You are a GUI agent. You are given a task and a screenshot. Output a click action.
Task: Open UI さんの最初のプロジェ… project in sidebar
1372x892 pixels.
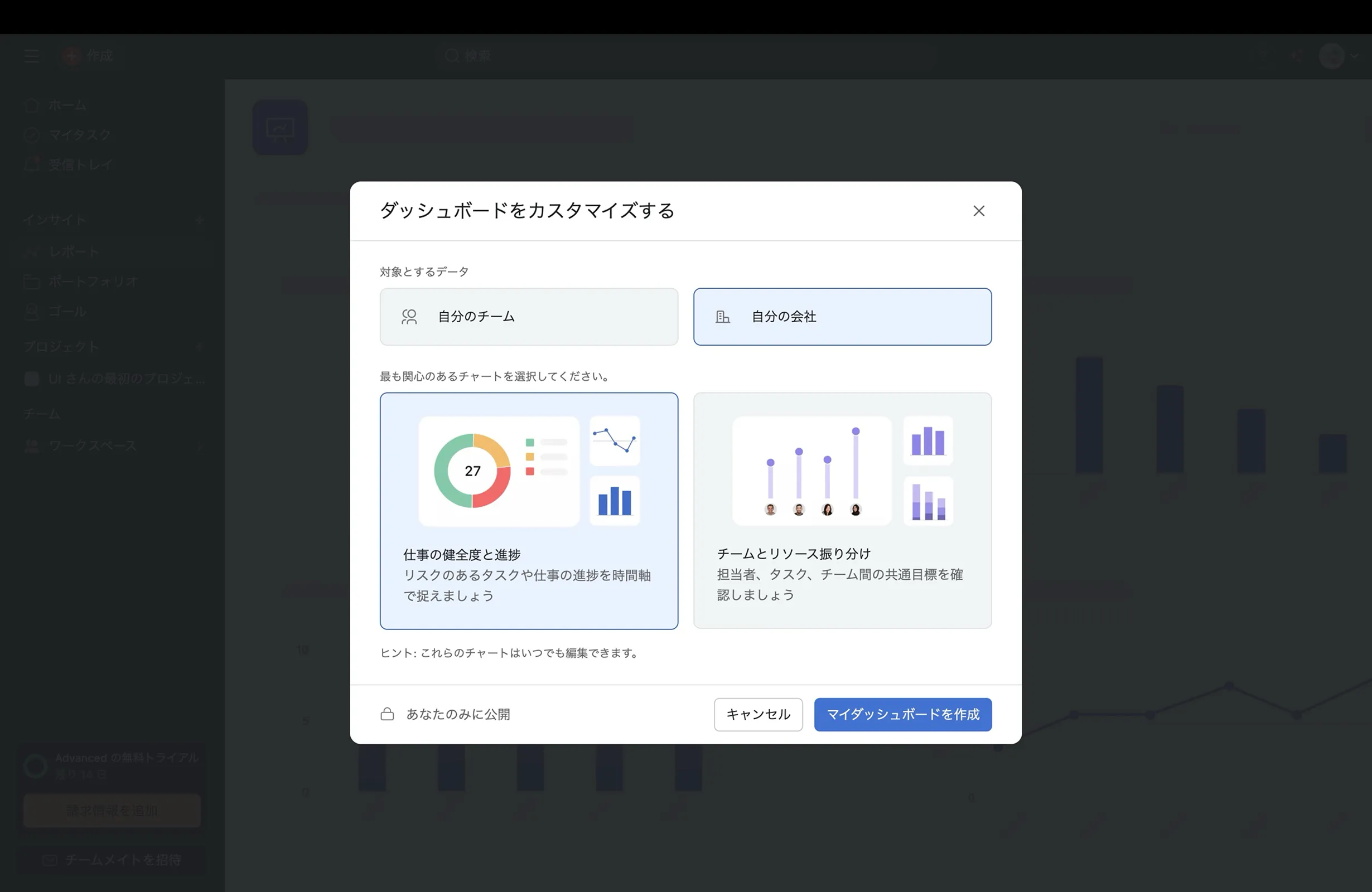tap(115, 379)
